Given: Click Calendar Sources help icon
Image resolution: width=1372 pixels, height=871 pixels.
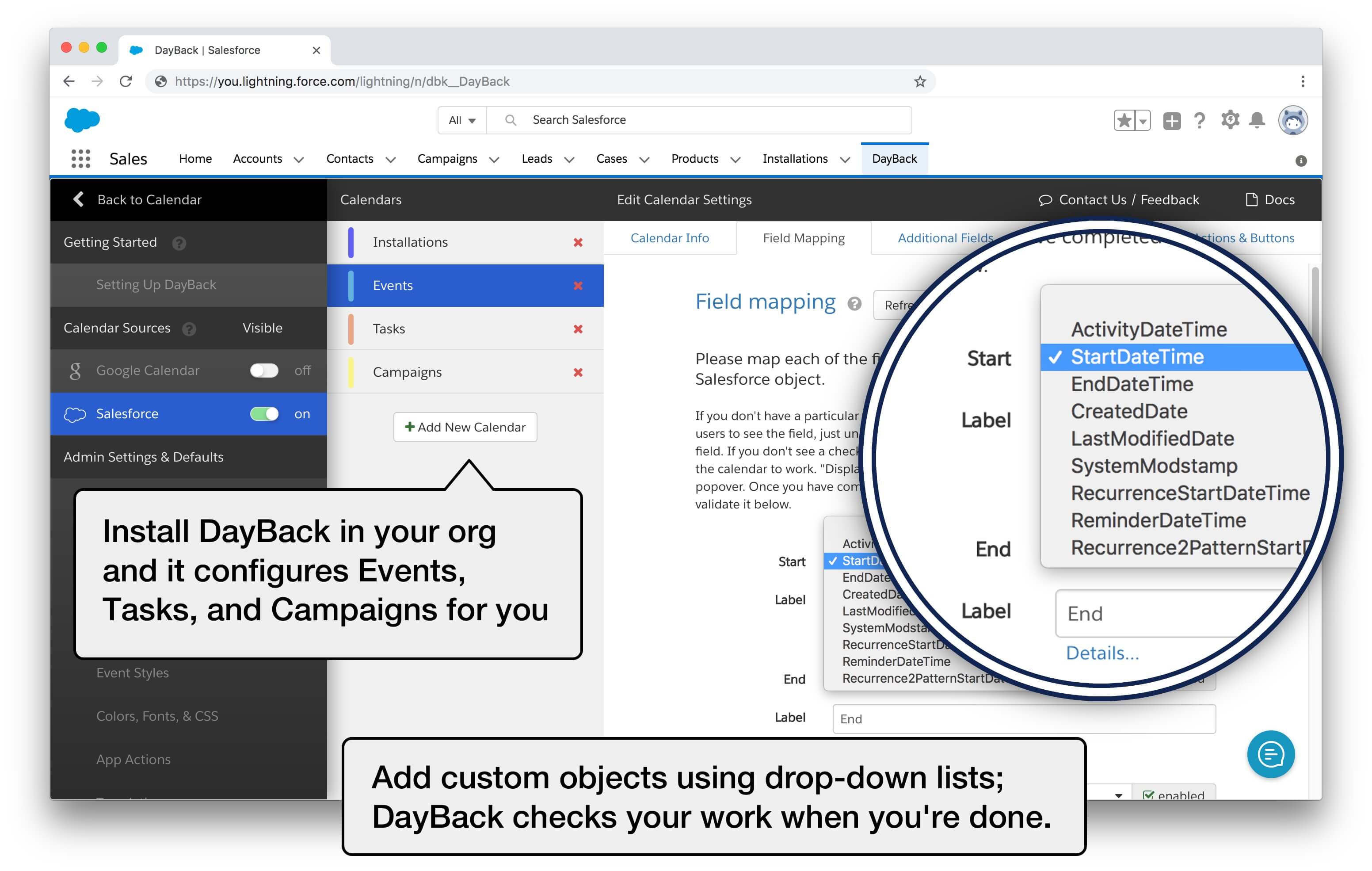Looking at the screenshot, I should [x=189, y=329].
